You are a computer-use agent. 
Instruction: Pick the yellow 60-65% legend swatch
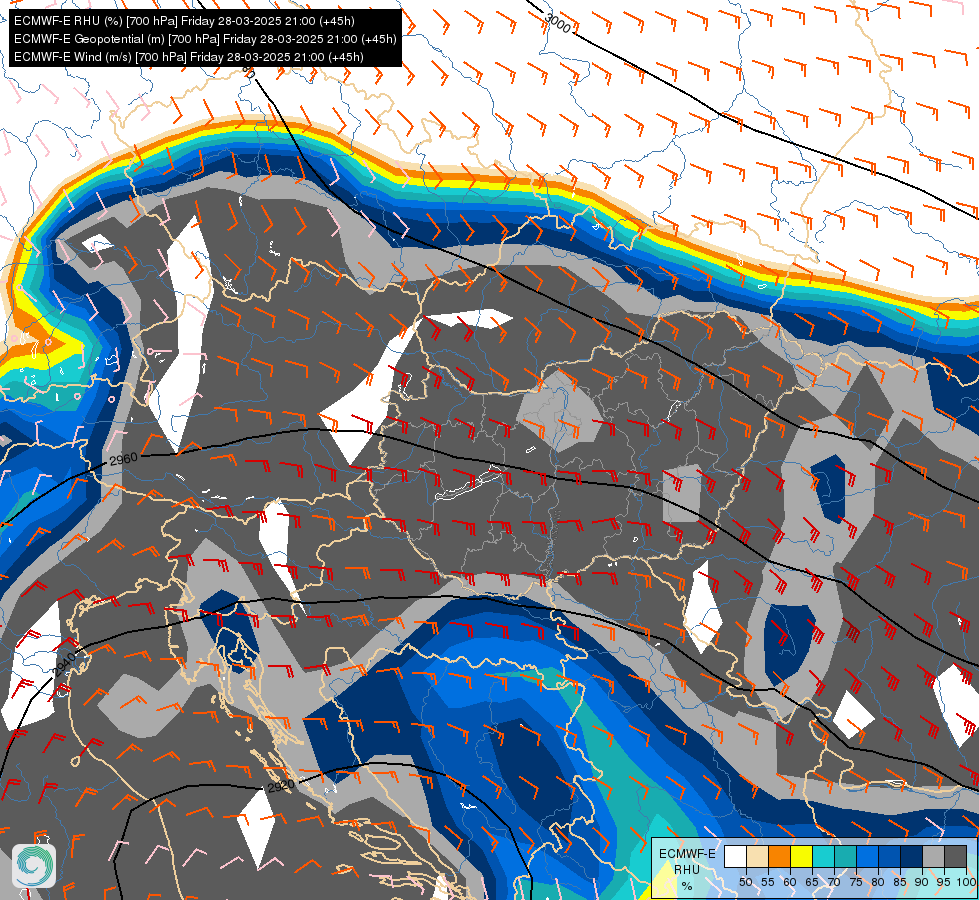[x=802, y=856]
